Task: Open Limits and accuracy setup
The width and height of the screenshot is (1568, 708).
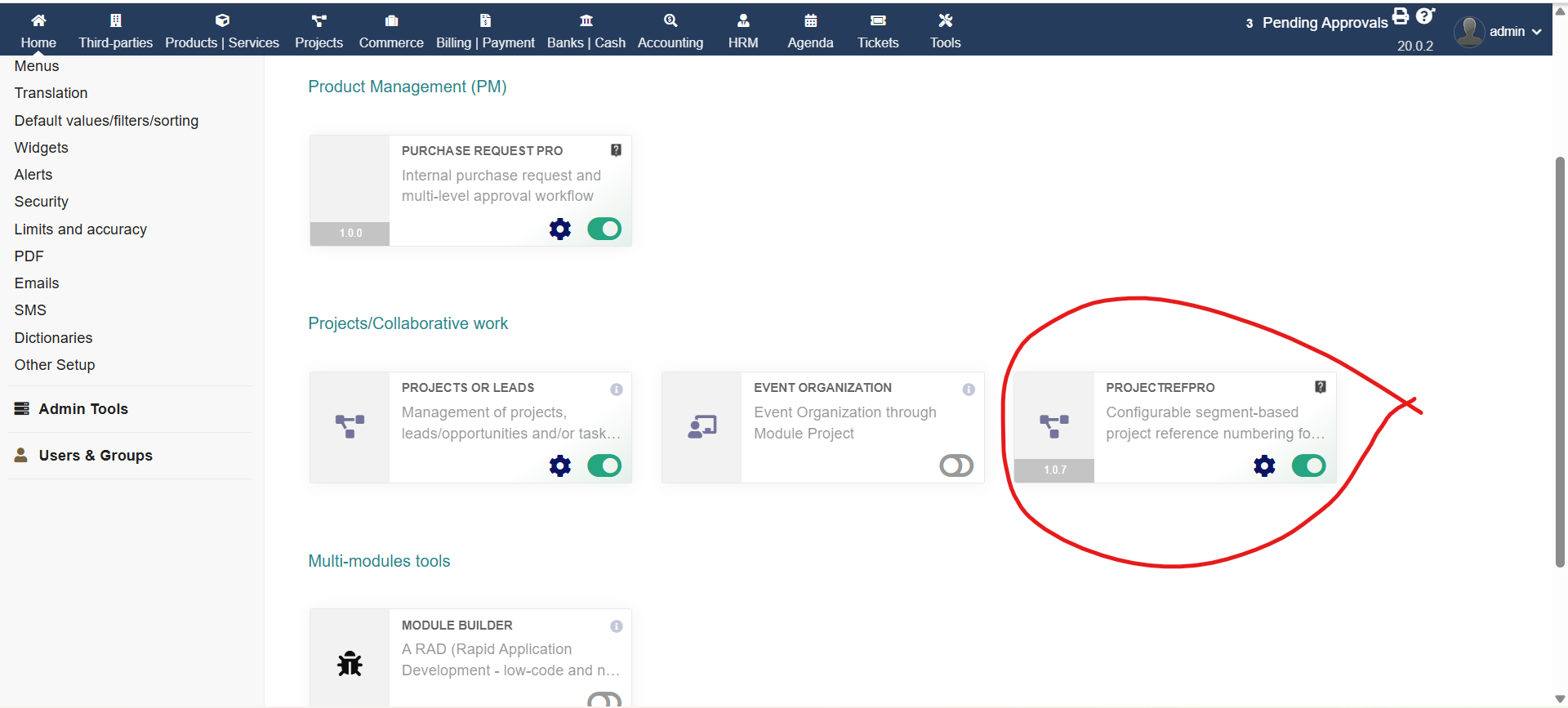Action: [80, 229]
